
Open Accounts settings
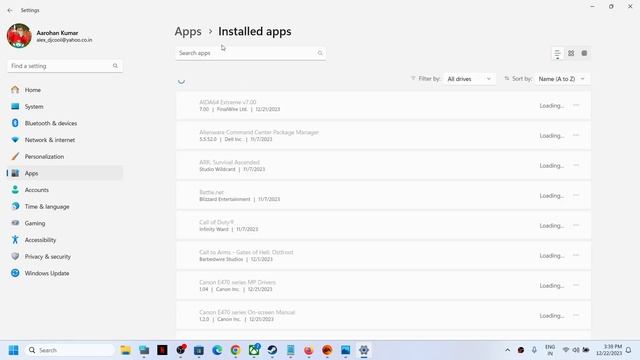click(x=65, y=190)
